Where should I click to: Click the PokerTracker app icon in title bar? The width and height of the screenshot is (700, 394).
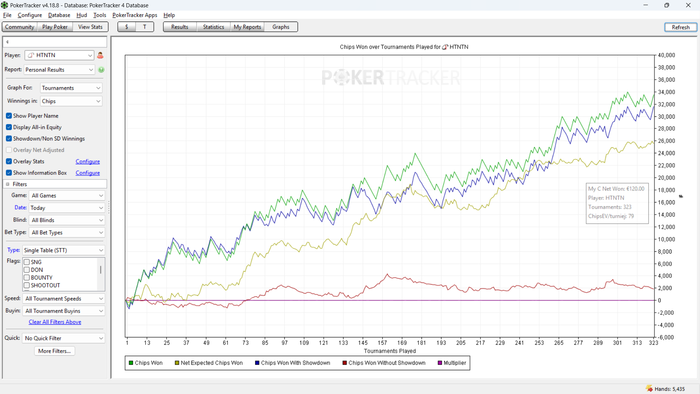pyautogui.click(x=4, y=5)
